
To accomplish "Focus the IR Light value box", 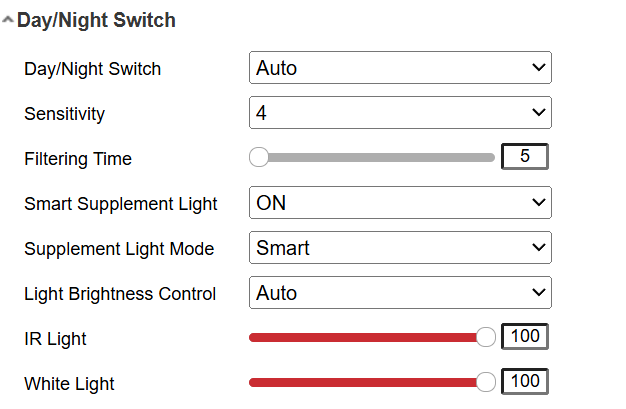I will tap(524, 337).
